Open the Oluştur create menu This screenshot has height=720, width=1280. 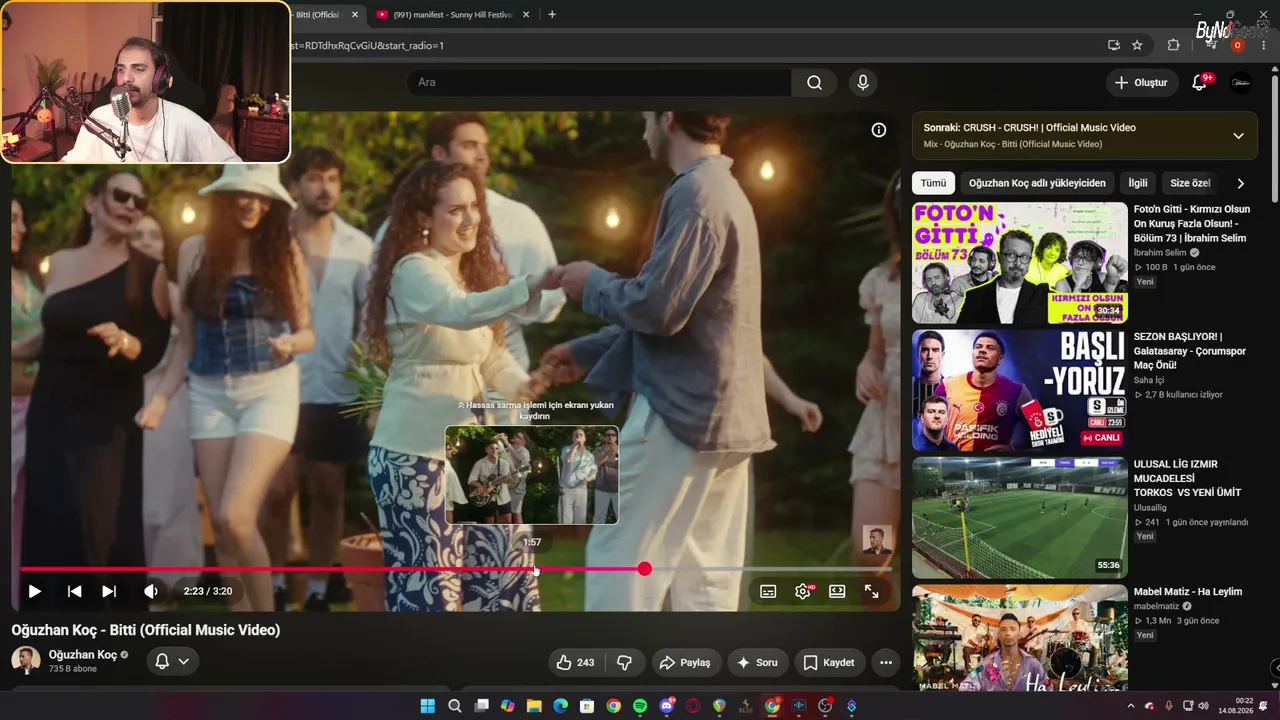tap(1141, 83)
